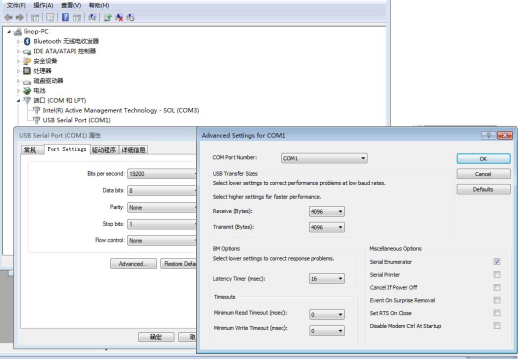Open the Minimum Write Timeout dropdown
The width and height of the screenshot is (520, 360).
327,331
